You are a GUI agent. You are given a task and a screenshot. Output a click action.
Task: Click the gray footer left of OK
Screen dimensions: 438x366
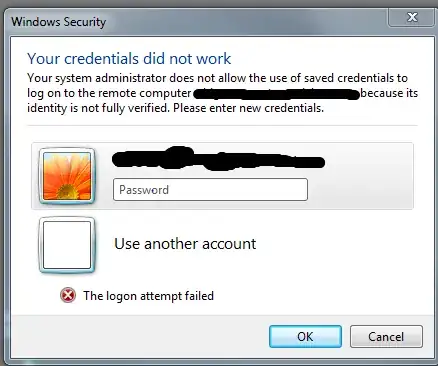[x=140, y=336]
